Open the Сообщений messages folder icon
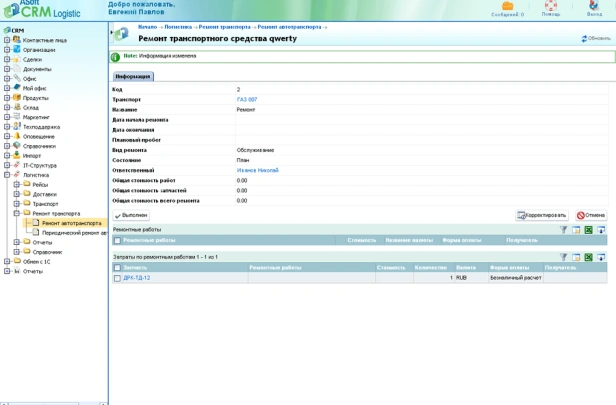 507,6
